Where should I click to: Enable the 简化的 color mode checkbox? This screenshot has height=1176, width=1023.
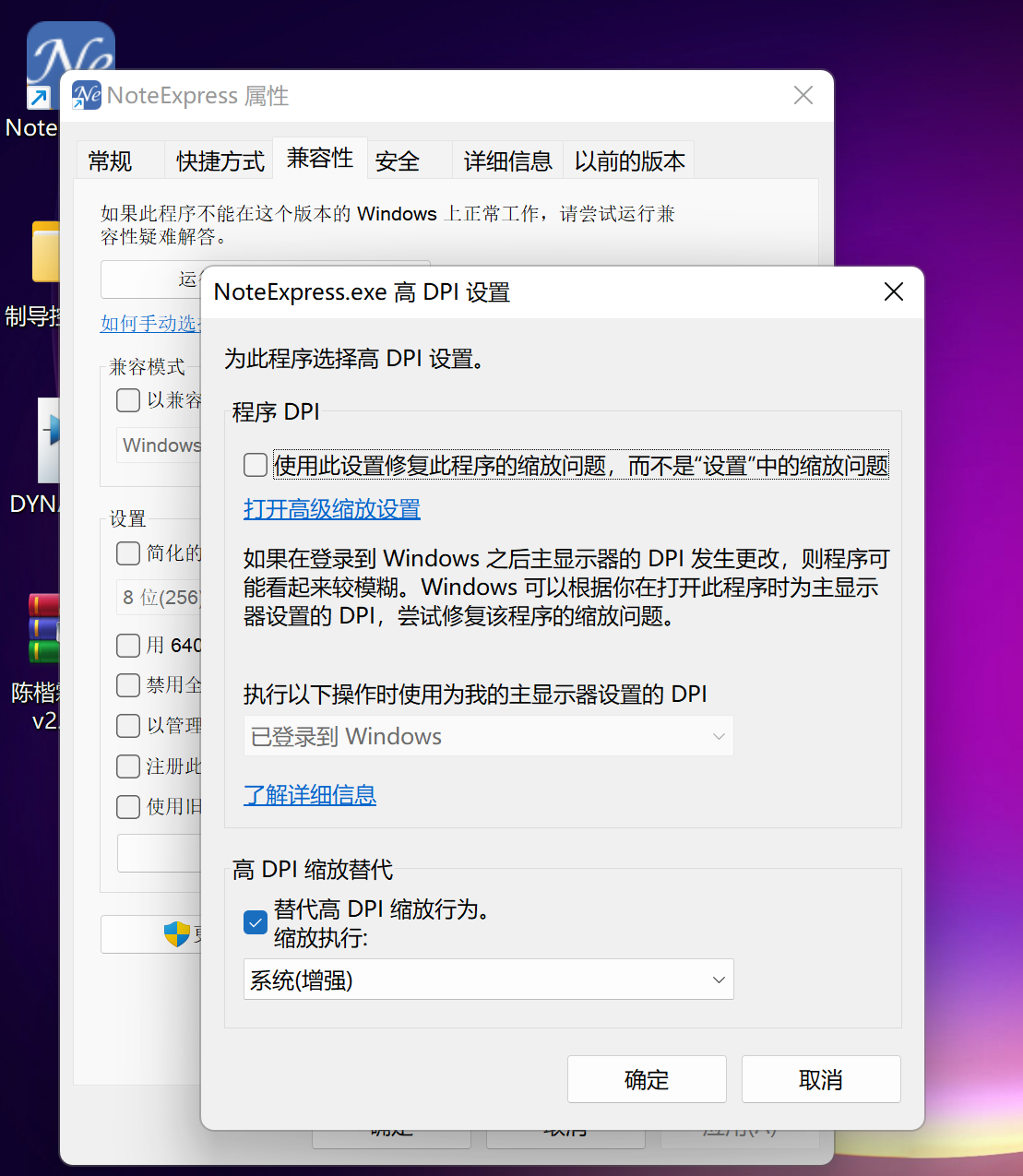pos(128,553)
